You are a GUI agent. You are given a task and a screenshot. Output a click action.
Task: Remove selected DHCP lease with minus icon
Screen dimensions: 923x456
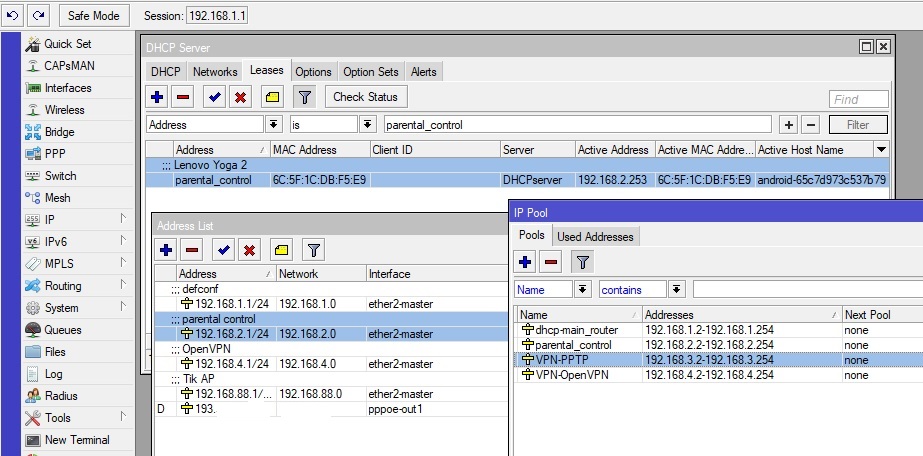tap(183, 97)
